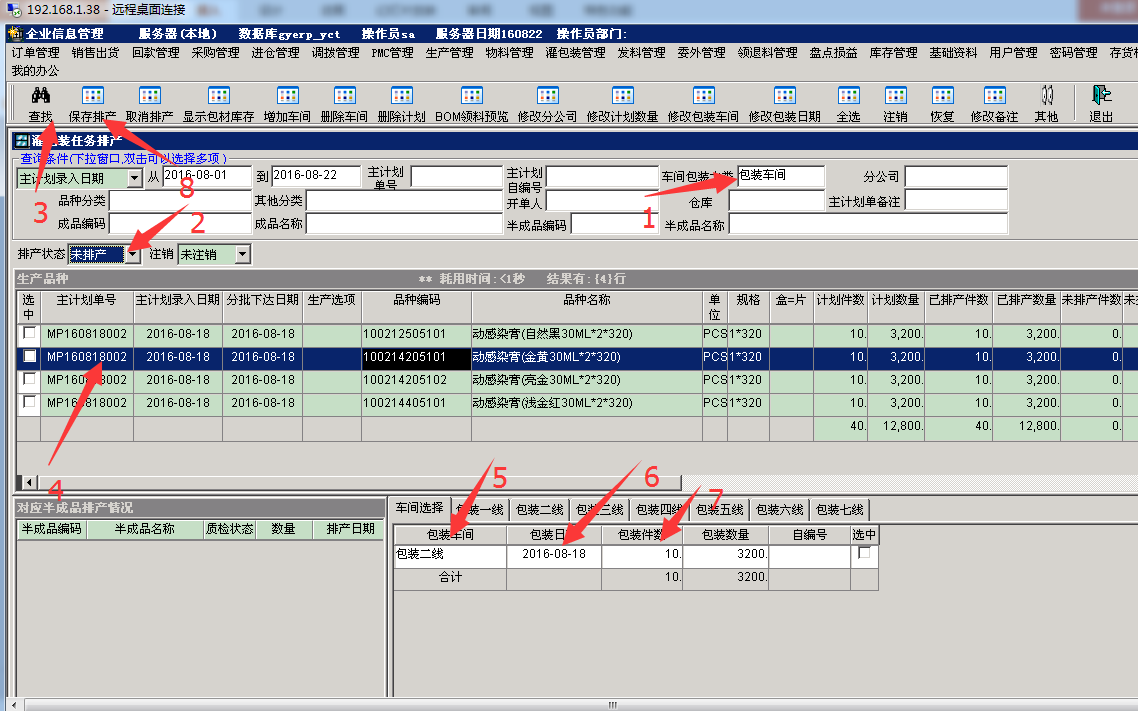Click the 修改计划数量 toolbar icon
The image size is (1138, 711).
tap(623, 96)
